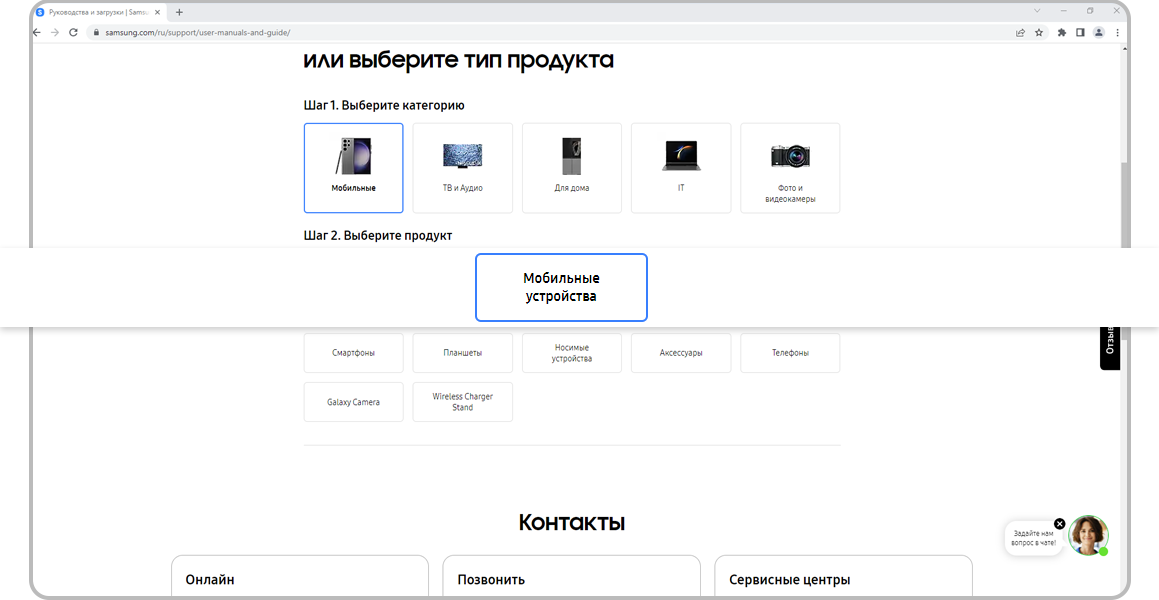Click the browser forward arrow
Viewport: 1159px width, 600px height.
click(55, 33)
